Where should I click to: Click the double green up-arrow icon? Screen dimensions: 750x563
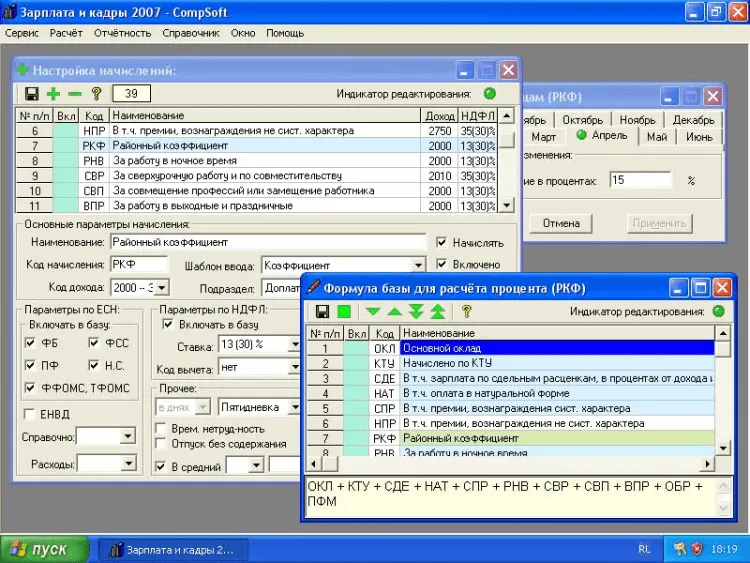(x=438, y=312)
